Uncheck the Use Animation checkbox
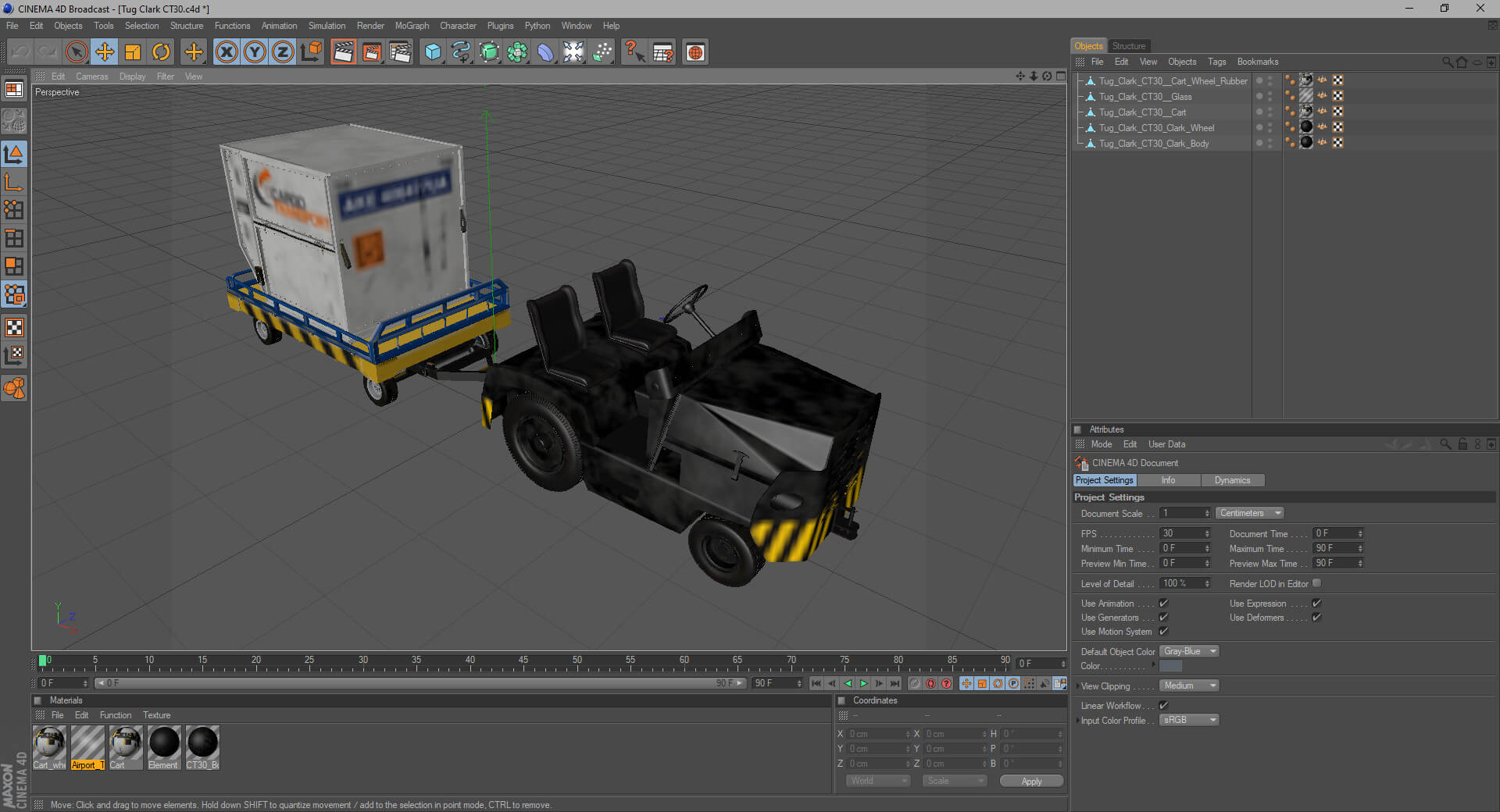1500x812 pixels. point(1163,604)
